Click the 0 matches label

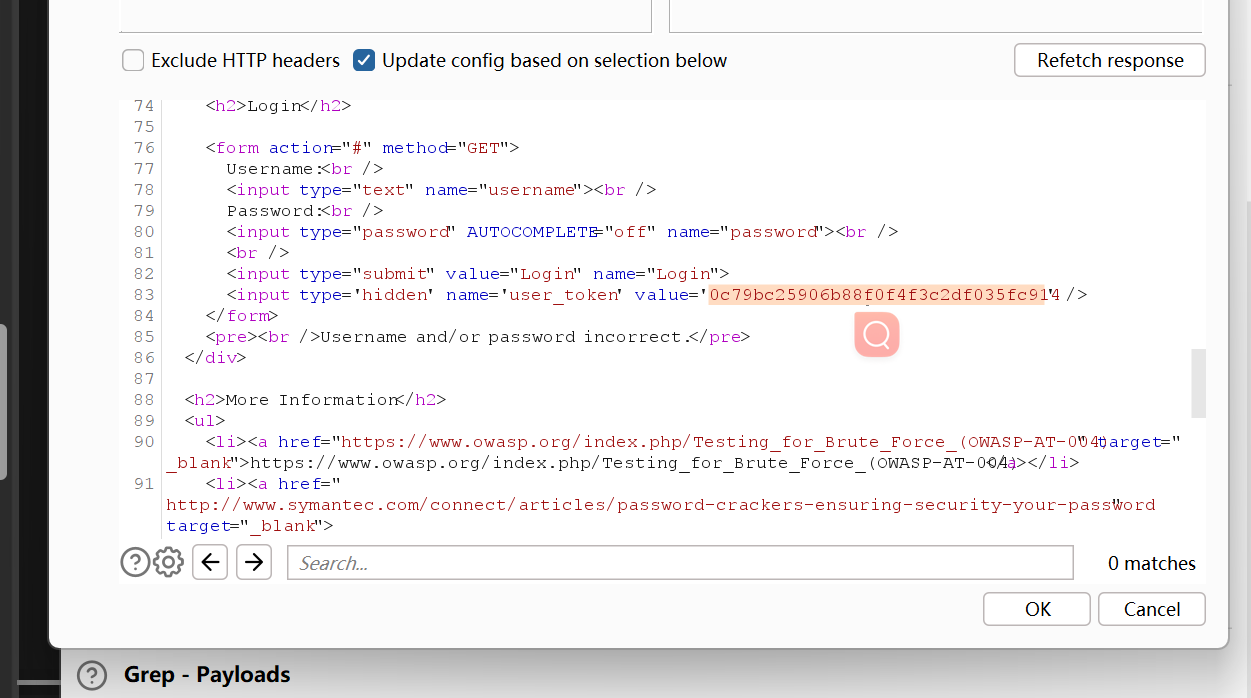(1152, 563)
